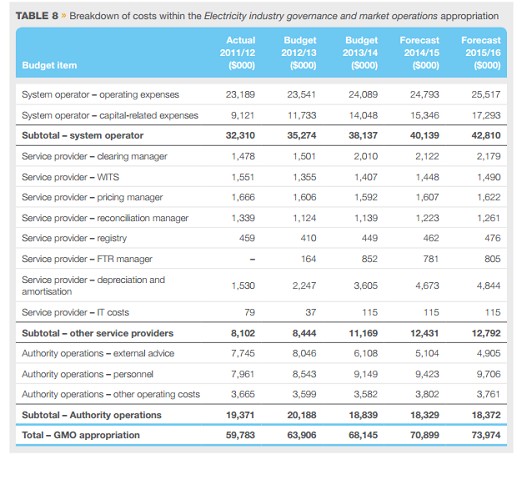
Task: Select the Budget 2012/13 column header
Action: (299, 53)
